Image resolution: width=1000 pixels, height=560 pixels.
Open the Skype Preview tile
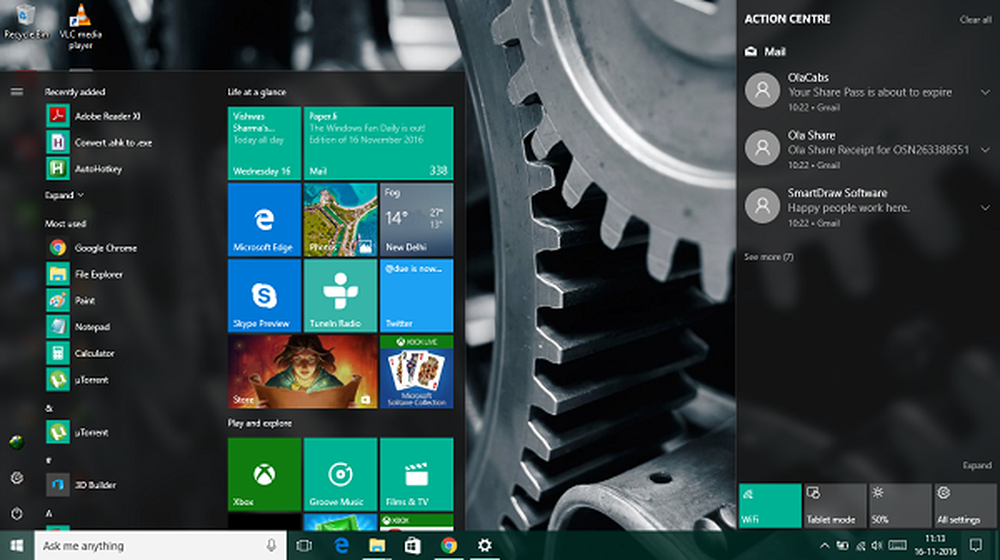tap(264, 296)
